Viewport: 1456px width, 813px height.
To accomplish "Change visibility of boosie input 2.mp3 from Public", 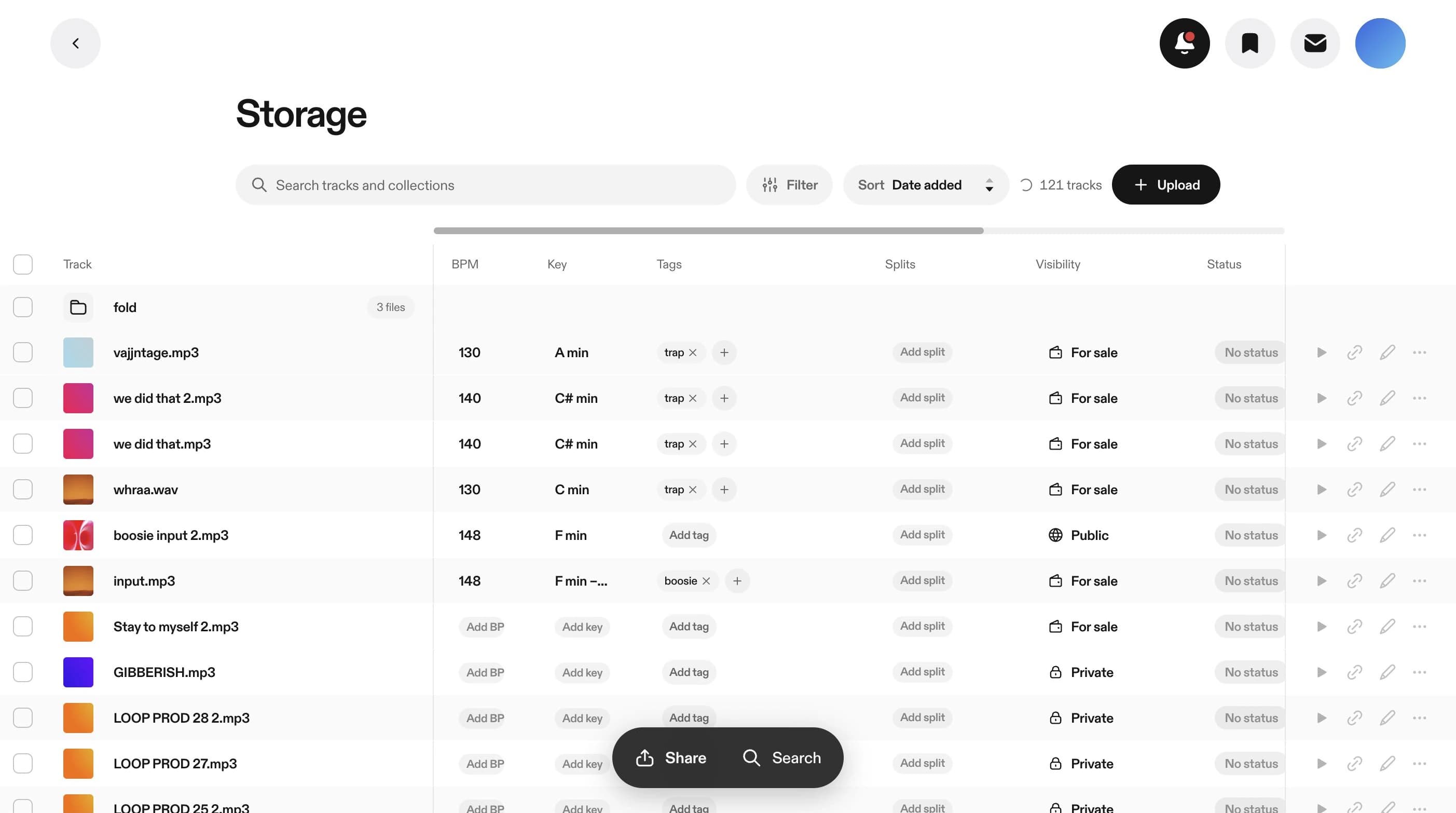I will [x=1078, y=535].
